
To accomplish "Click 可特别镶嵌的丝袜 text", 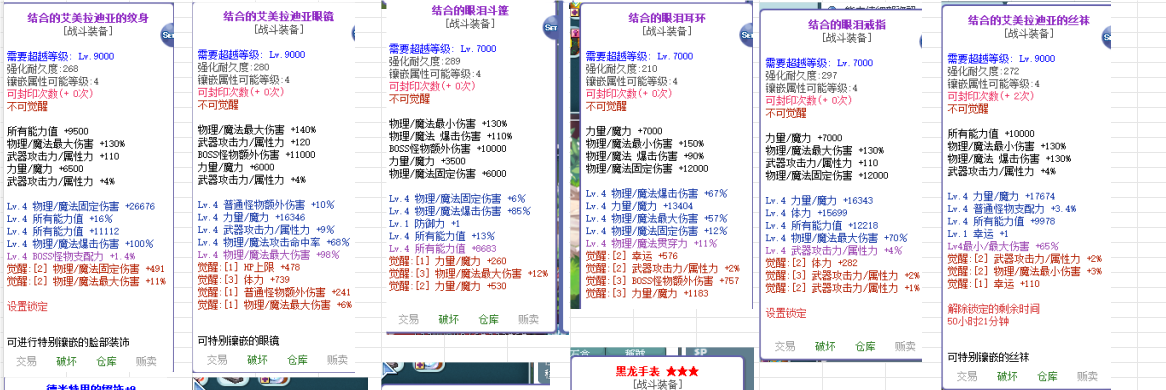I will pyautogui.click(x=988, y=357).
